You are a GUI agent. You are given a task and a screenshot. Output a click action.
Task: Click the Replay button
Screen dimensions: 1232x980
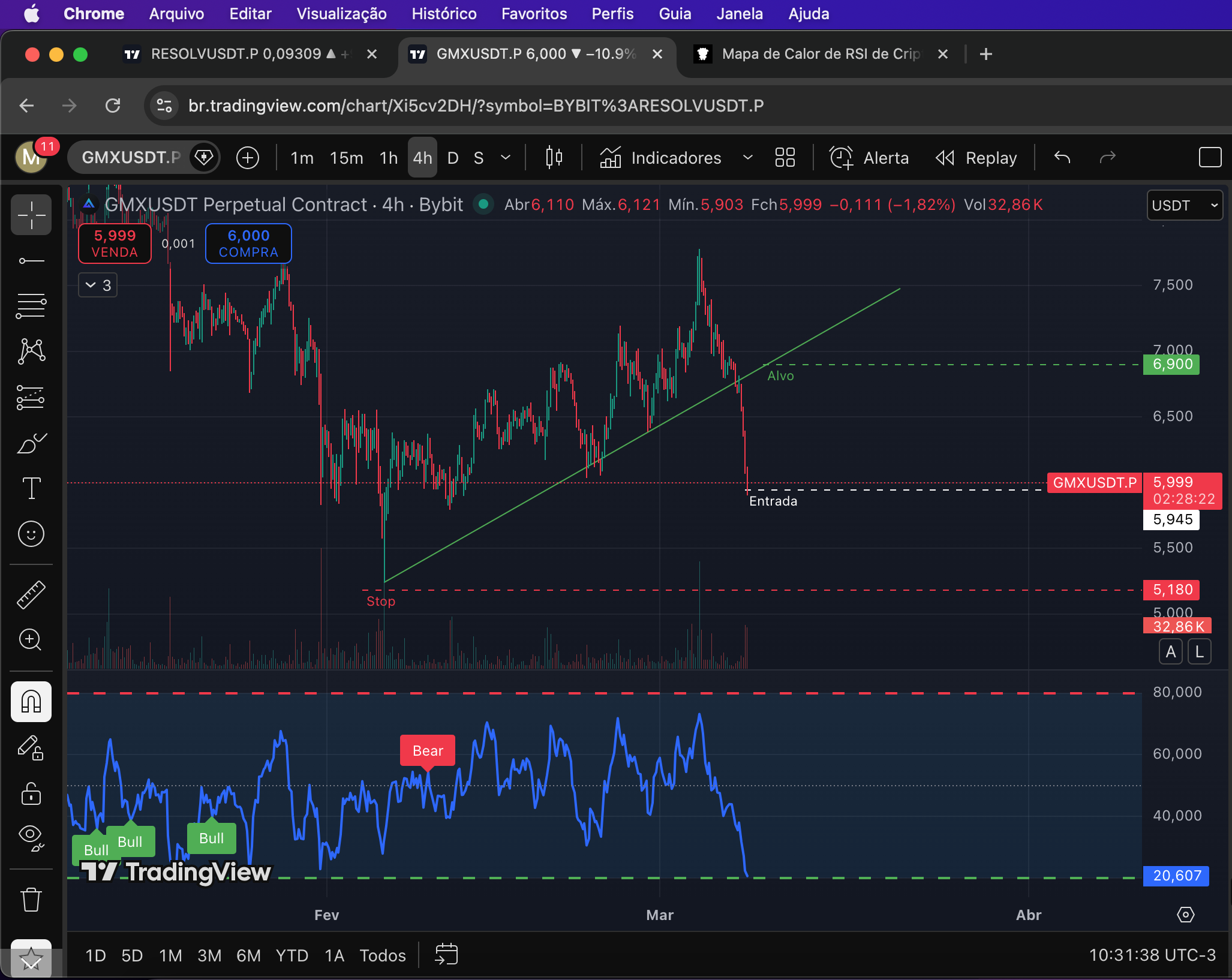click(976, 158)
